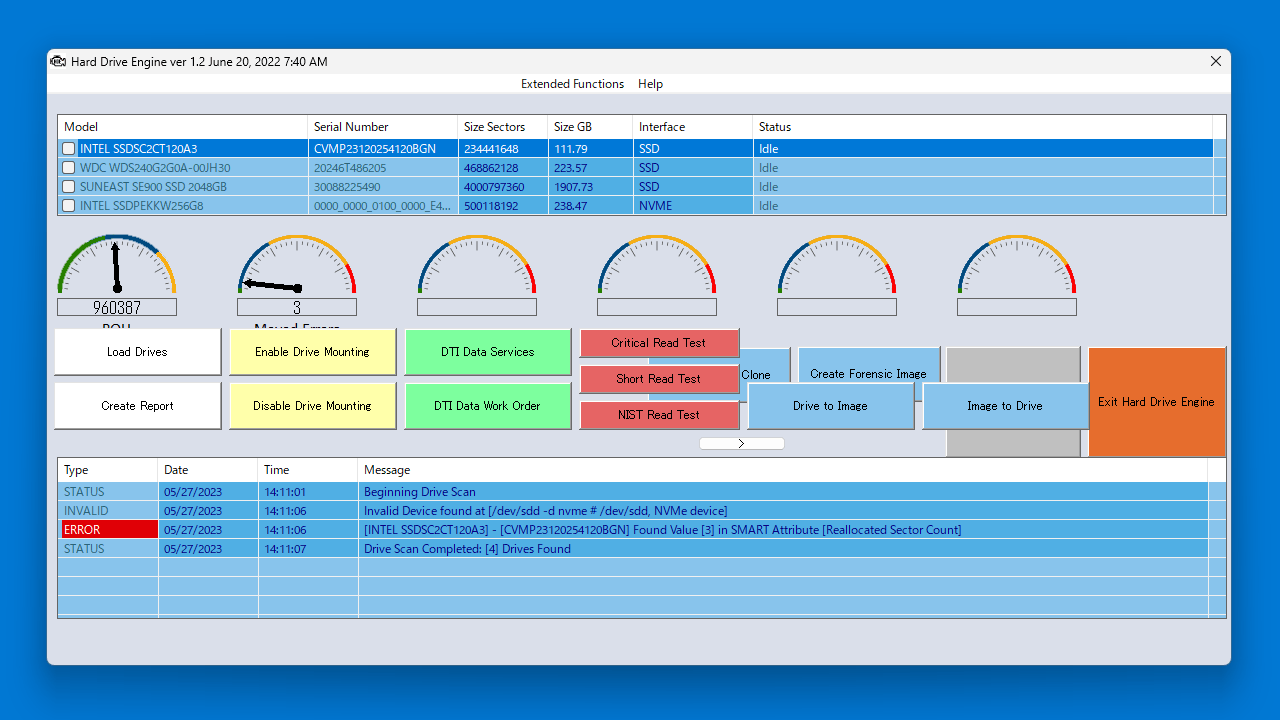Click the Drive to Image button
1280x720 pixels.
pos(830,406)
